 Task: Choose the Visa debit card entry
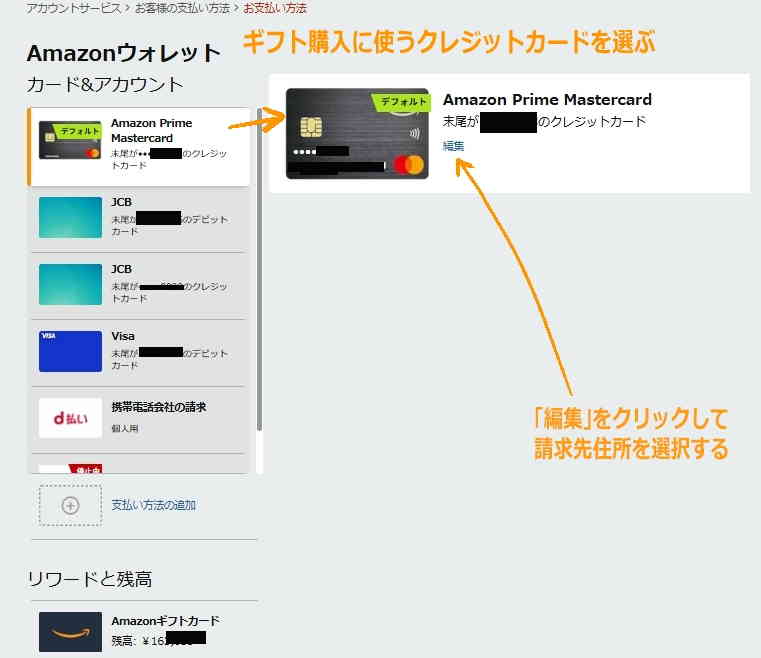tap(139, 353)
